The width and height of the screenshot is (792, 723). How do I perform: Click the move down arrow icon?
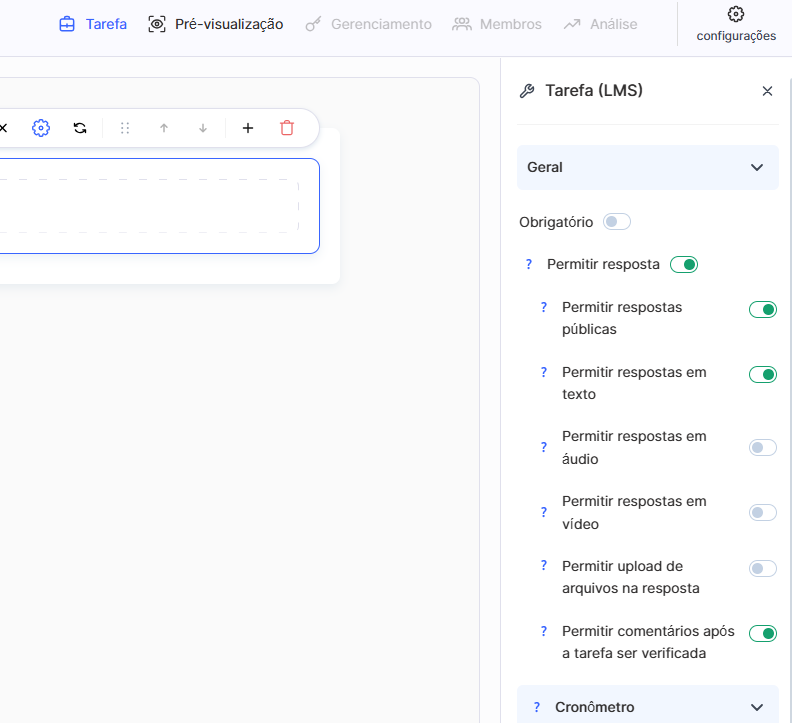[x=203, y=128]
